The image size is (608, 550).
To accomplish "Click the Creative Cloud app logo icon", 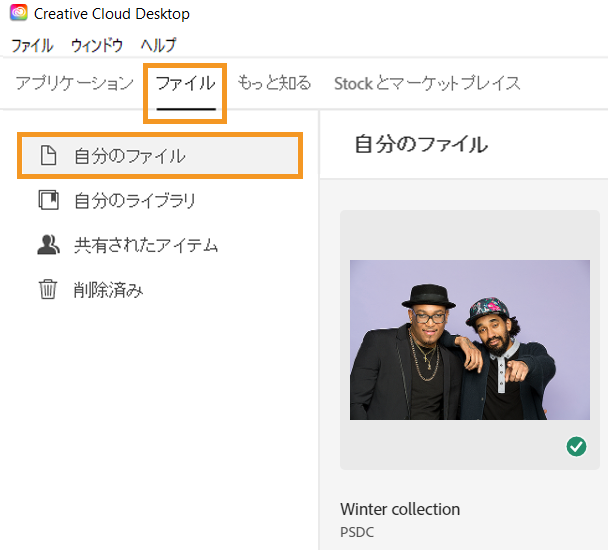I will 19,12.
